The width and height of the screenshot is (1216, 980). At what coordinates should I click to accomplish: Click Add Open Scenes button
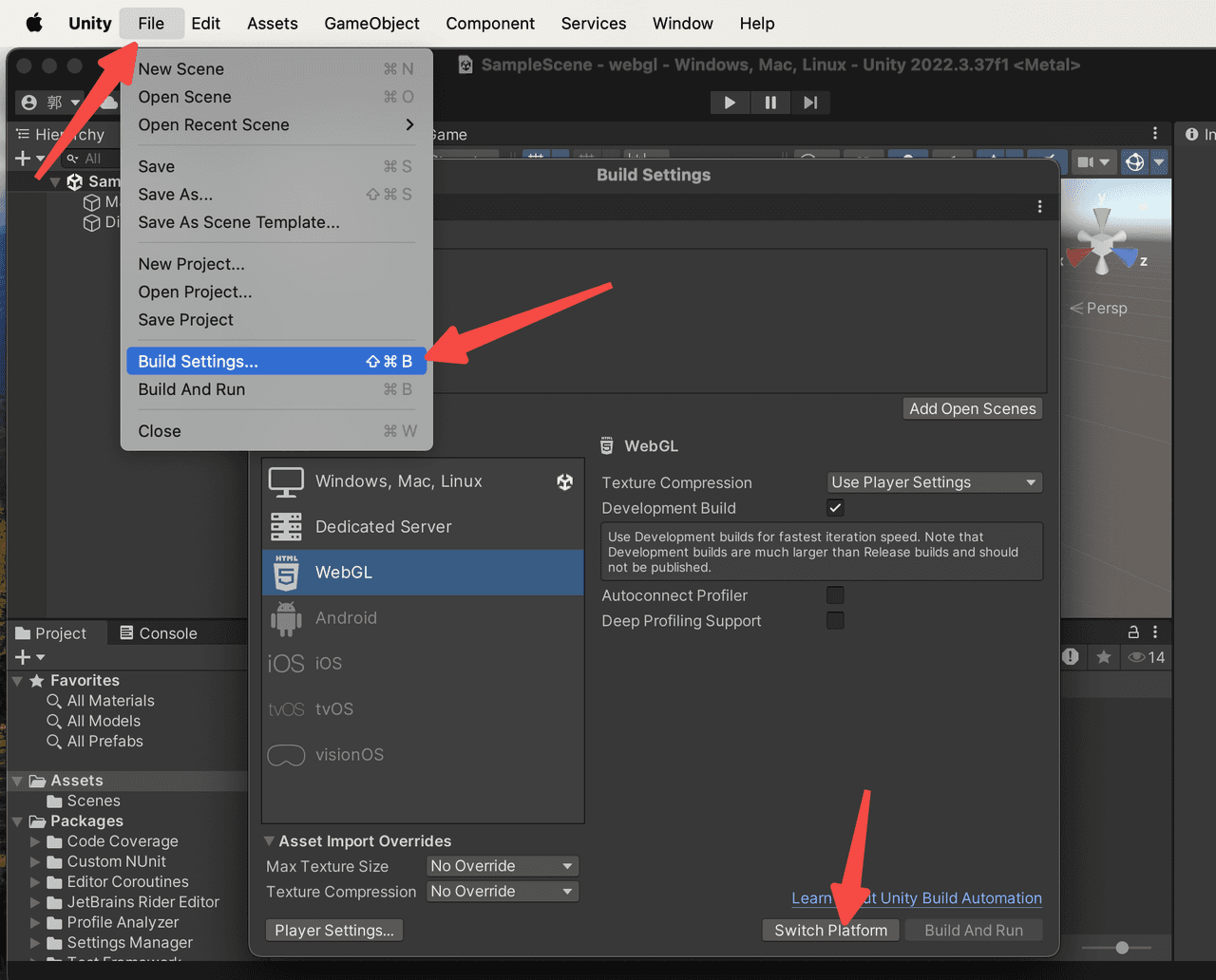973,408
